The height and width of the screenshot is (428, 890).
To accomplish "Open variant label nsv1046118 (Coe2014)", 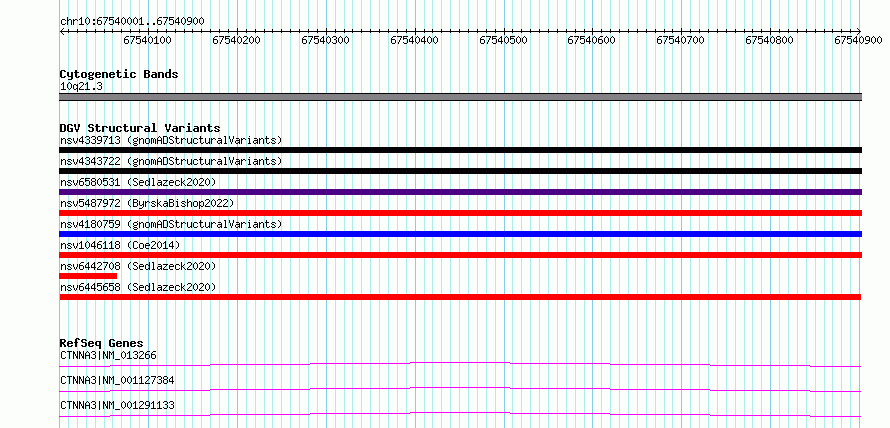I will pyautogui.click(x=120, y=245).
